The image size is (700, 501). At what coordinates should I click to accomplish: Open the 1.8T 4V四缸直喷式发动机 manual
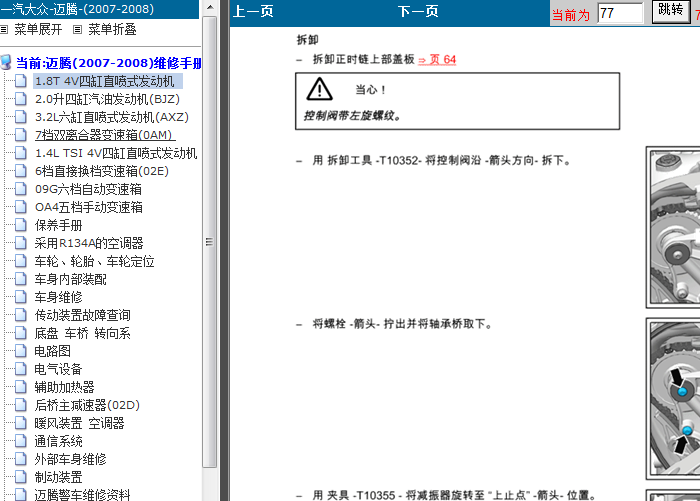(x=104, y=81)
